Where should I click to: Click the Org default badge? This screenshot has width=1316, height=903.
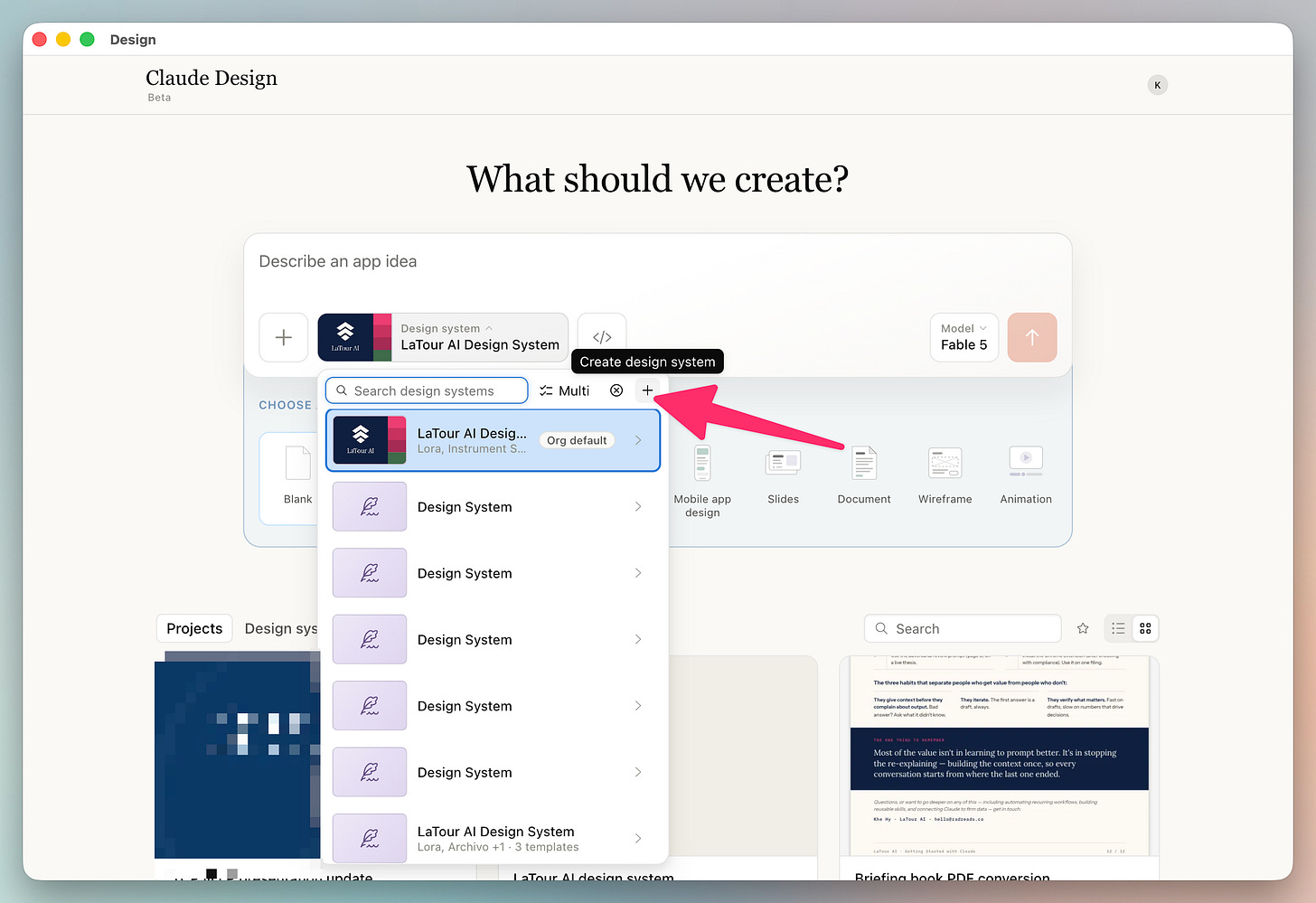(577, 440)
